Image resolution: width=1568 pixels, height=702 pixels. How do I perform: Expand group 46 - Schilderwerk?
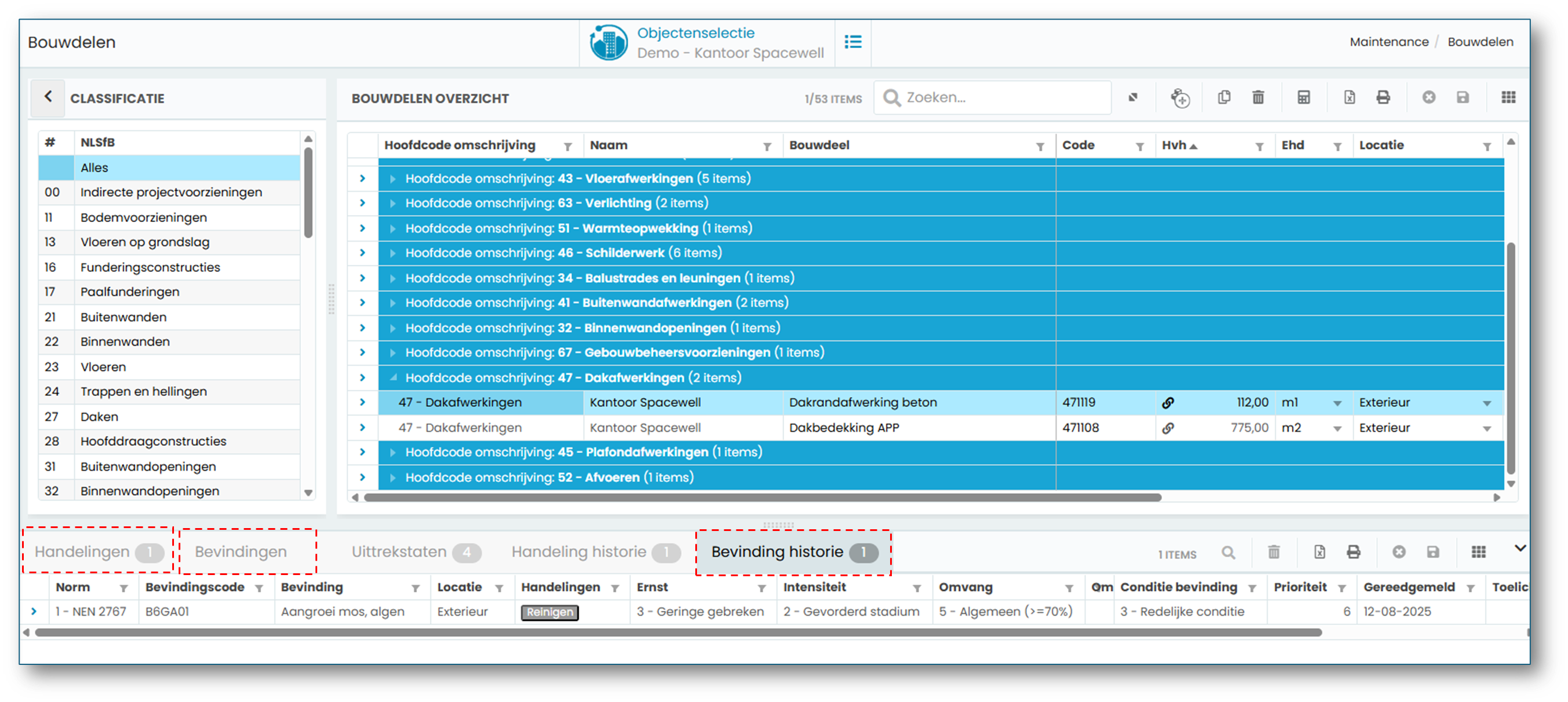pos(393,253)
